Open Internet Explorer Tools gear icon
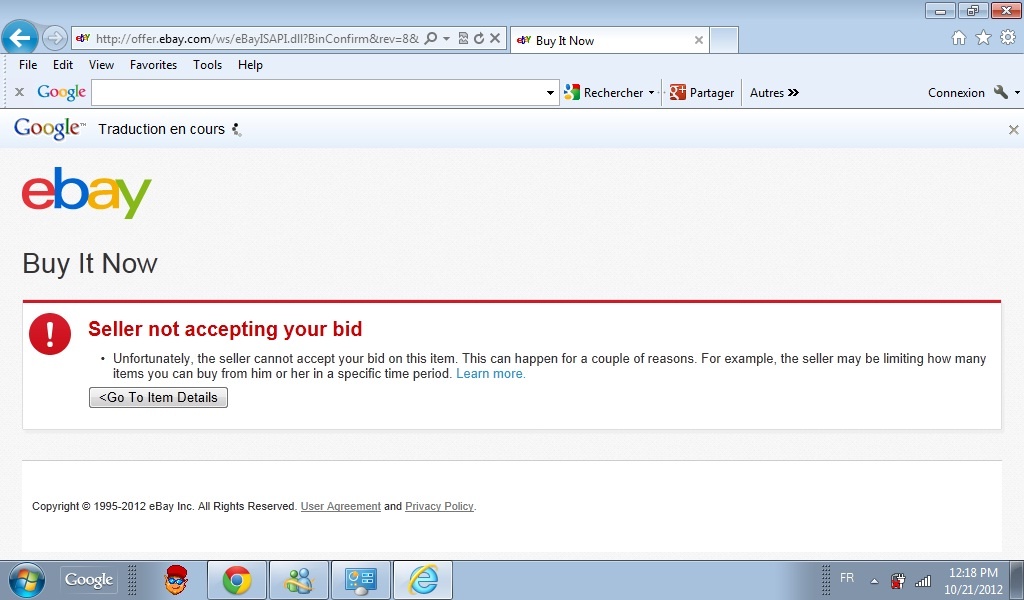This screenshot has width=1024, height=600. click(x=1007, y=38)
